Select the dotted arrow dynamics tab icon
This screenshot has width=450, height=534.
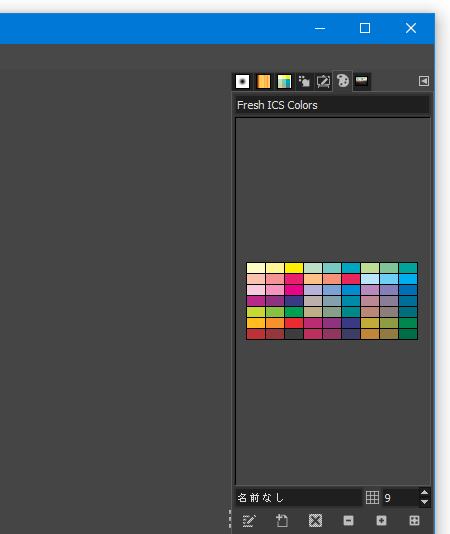click(304, 81)
